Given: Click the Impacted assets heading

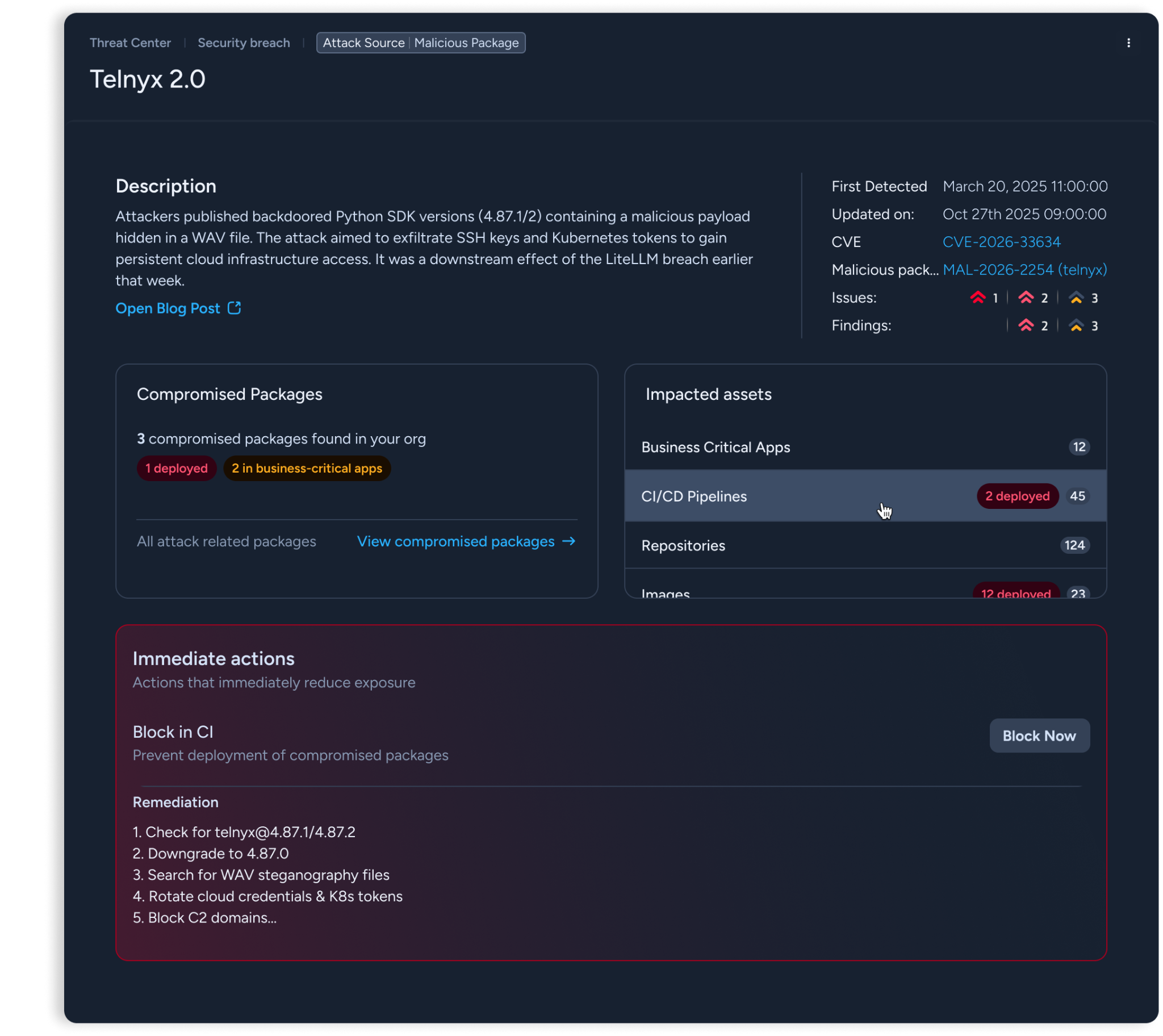Looking at the screenshot, I should (x=708, y=394).
